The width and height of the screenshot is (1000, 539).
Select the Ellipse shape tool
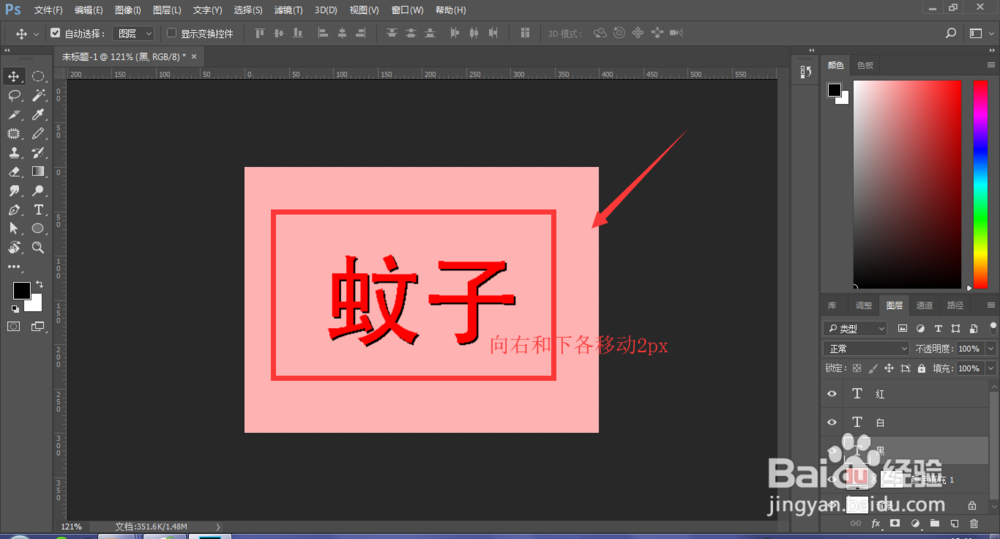[38, 228]
